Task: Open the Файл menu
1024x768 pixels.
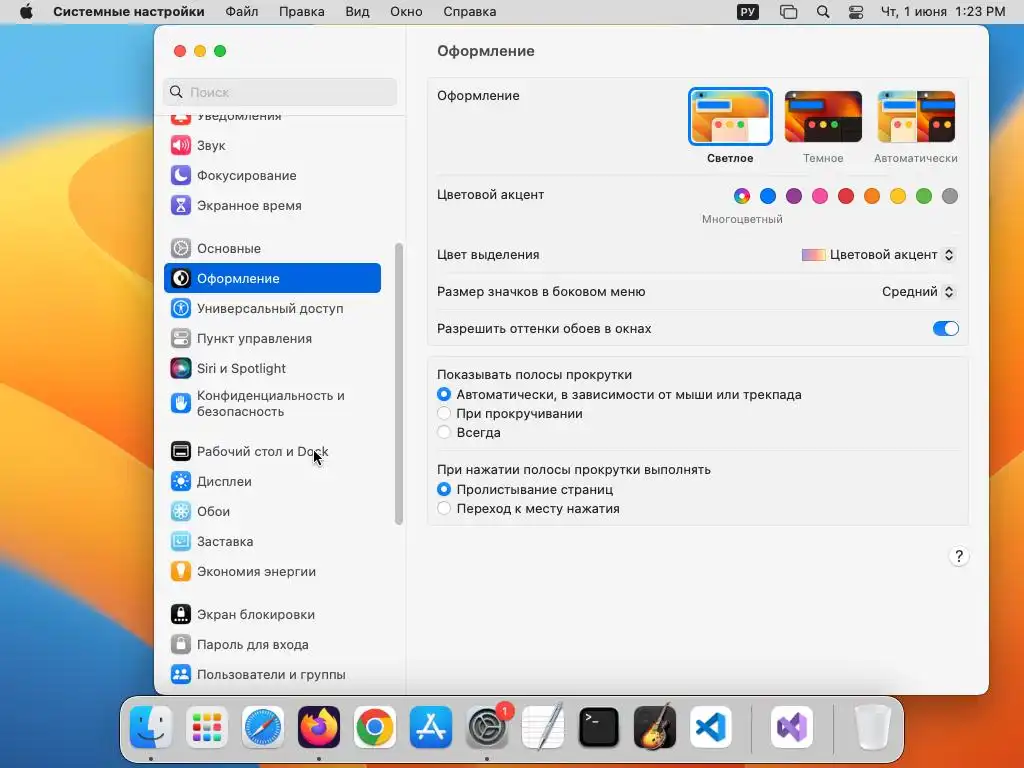Action: click(242, 12)
